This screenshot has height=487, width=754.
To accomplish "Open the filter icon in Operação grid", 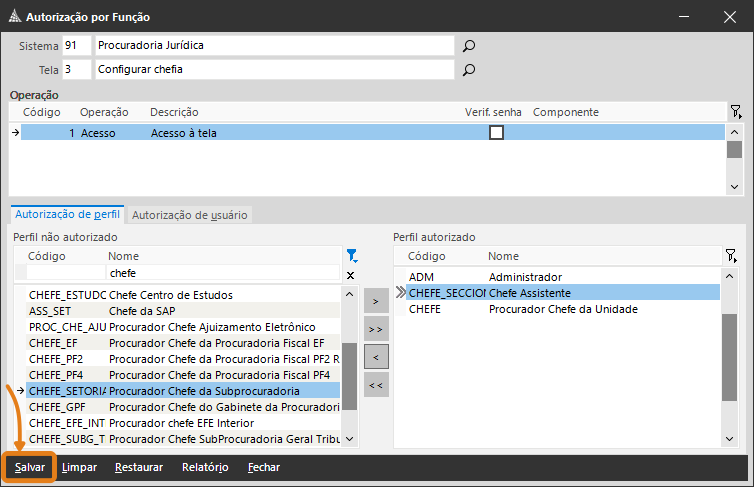I will [735, 112].
